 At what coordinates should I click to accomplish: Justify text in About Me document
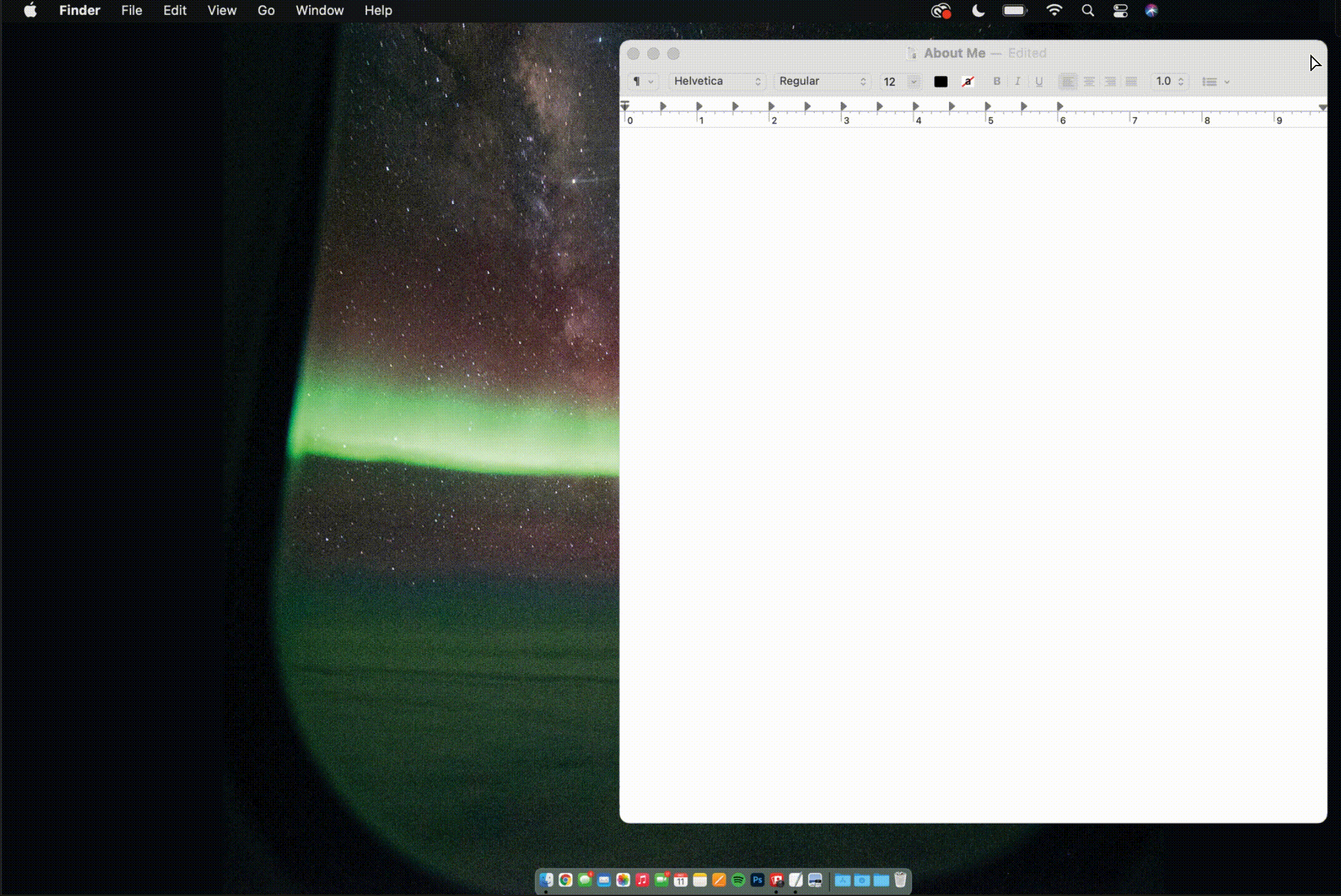(x=1131, y=82)
